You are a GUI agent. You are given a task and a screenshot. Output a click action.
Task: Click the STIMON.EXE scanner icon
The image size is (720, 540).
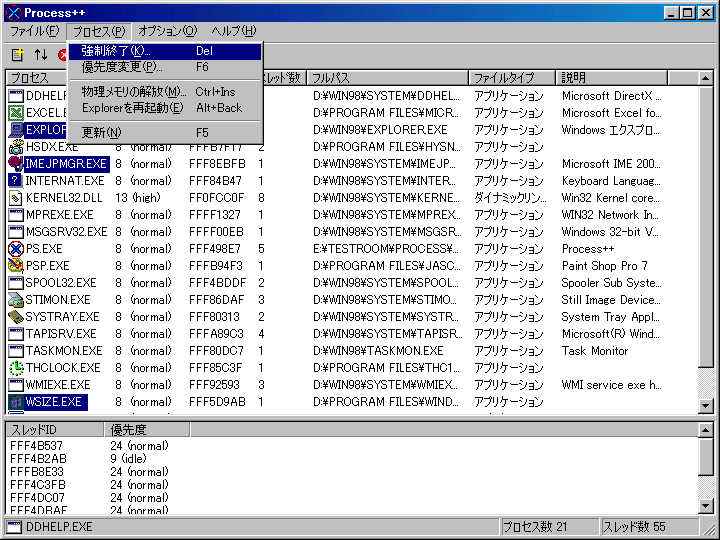16,299
